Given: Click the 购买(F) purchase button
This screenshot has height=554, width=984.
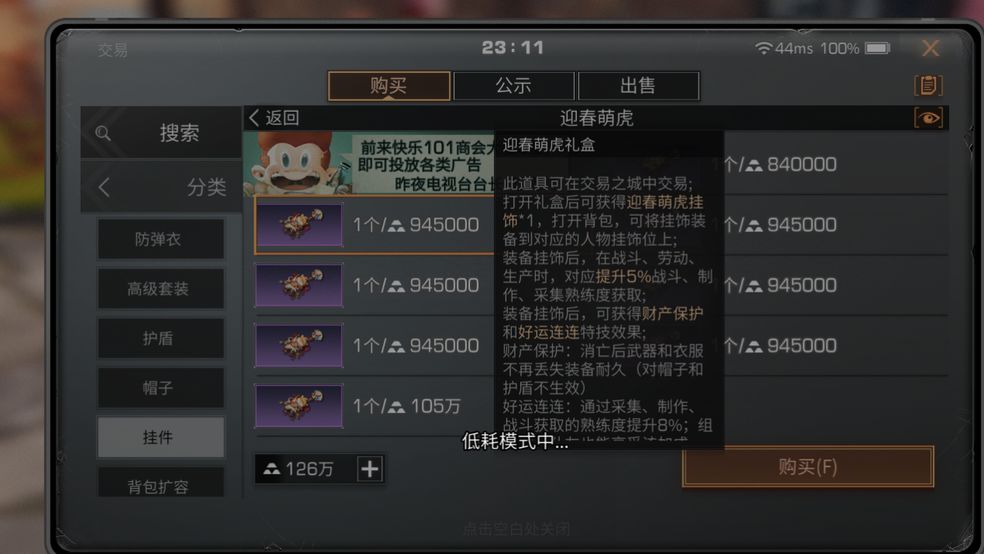Looking at the screenshot, I should 808,467.
